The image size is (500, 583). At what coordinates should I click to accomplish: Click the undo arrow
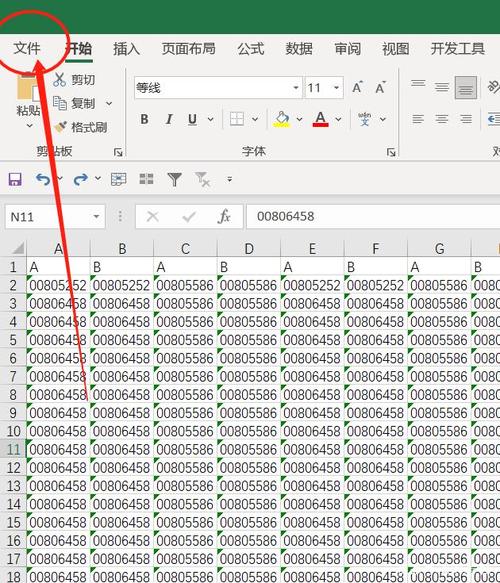coord(43,180)
